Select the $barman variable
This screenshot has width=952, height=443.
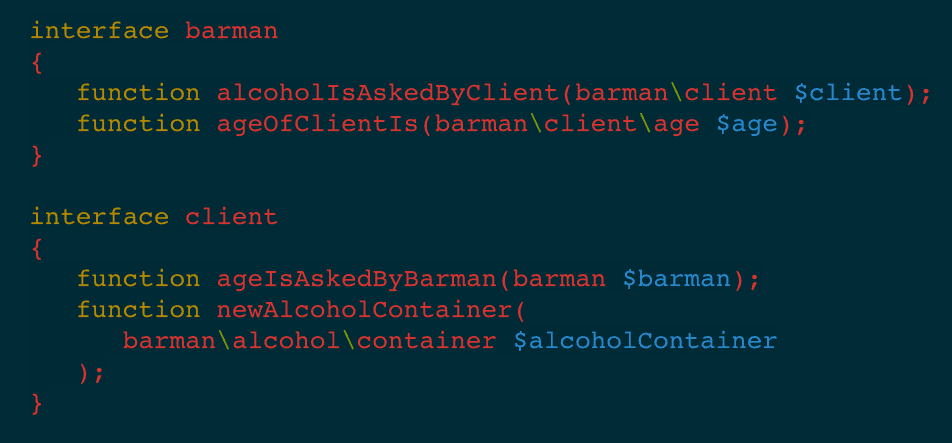[677, 279]
